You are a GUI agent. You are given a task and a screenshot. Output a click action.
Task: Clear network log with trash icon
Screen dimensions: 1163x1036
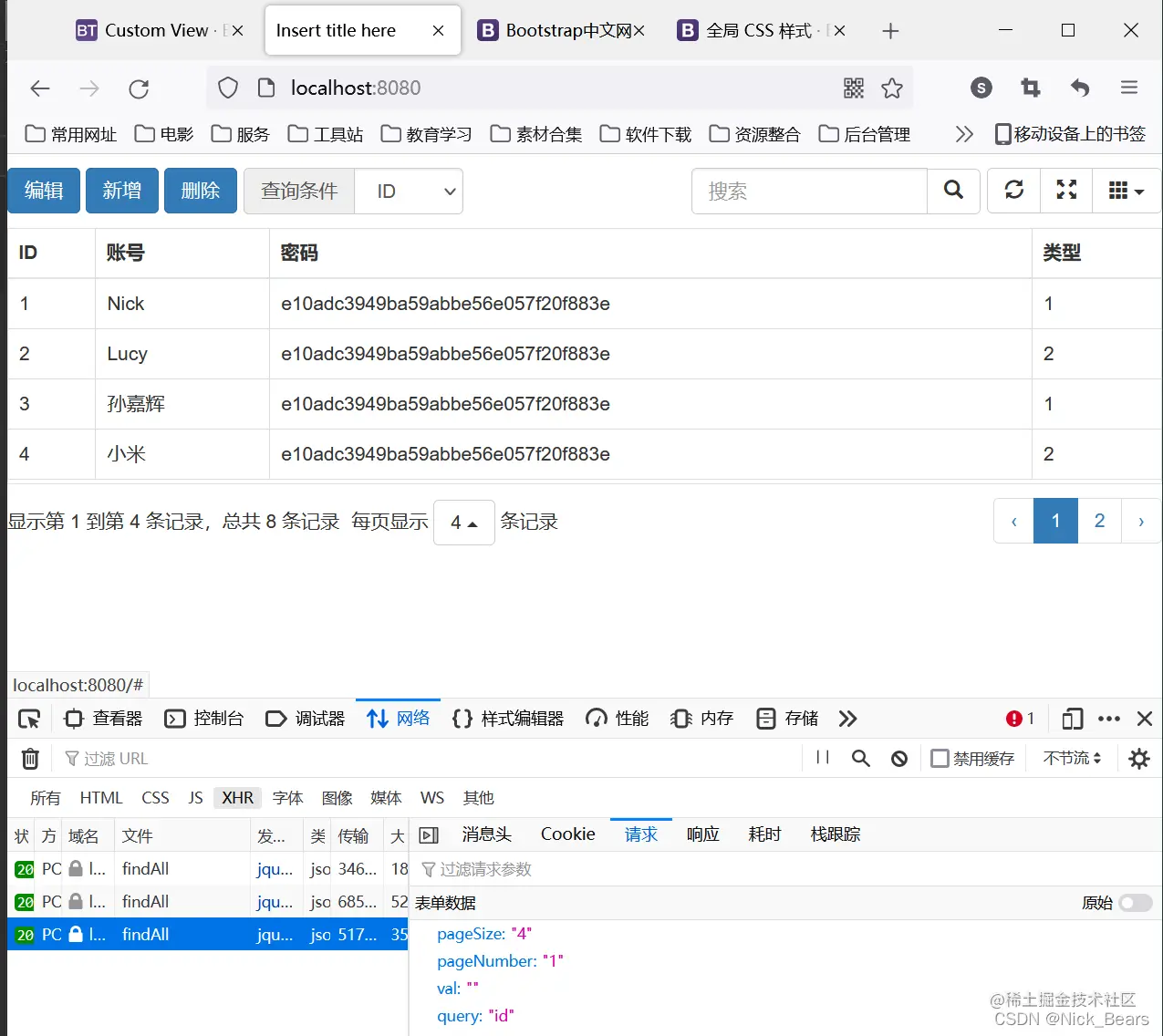[x=30, y=759]
